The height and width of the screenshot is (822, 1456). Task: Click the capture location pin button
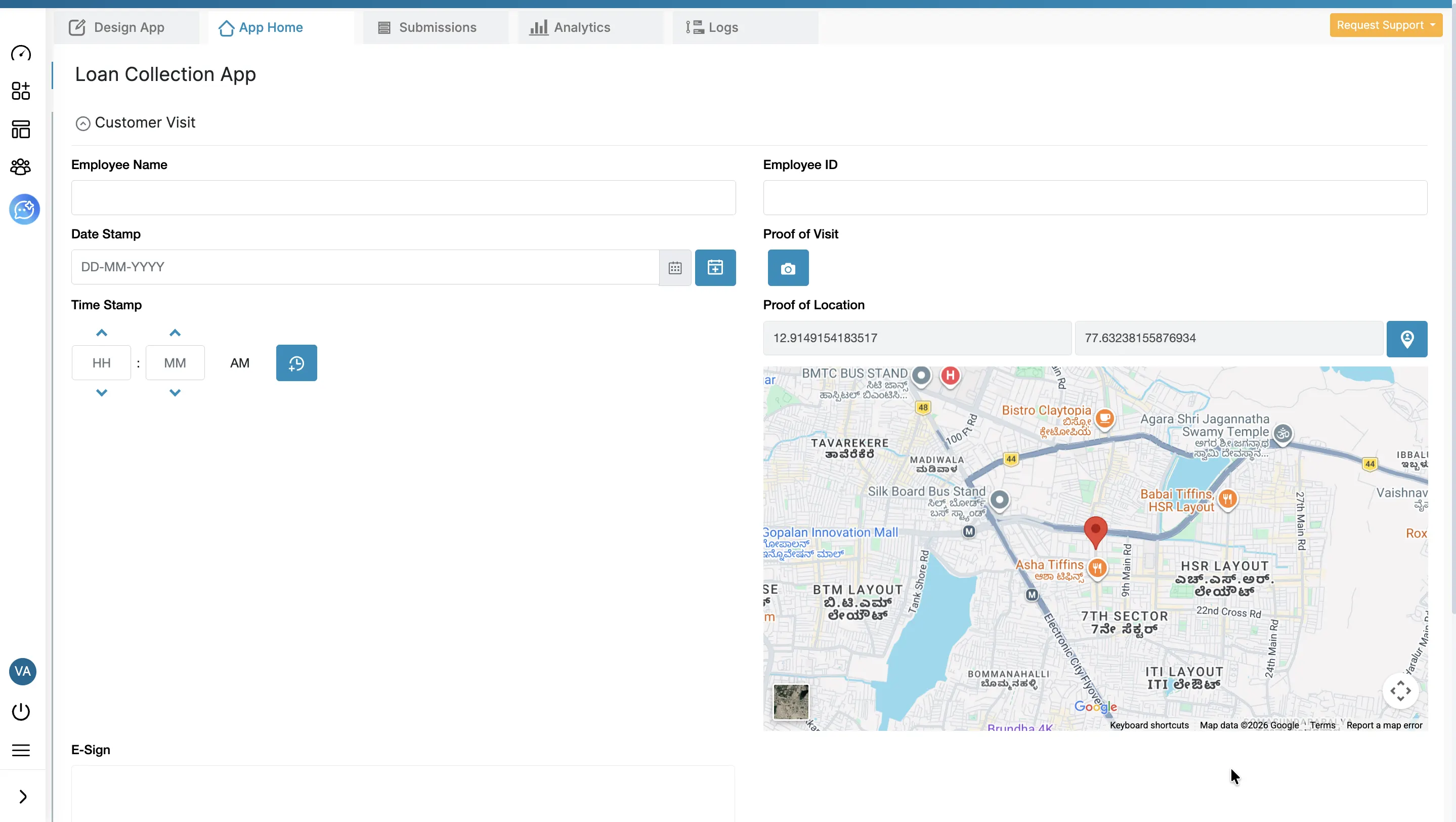pyautogui.click(x=1407, y=339)
